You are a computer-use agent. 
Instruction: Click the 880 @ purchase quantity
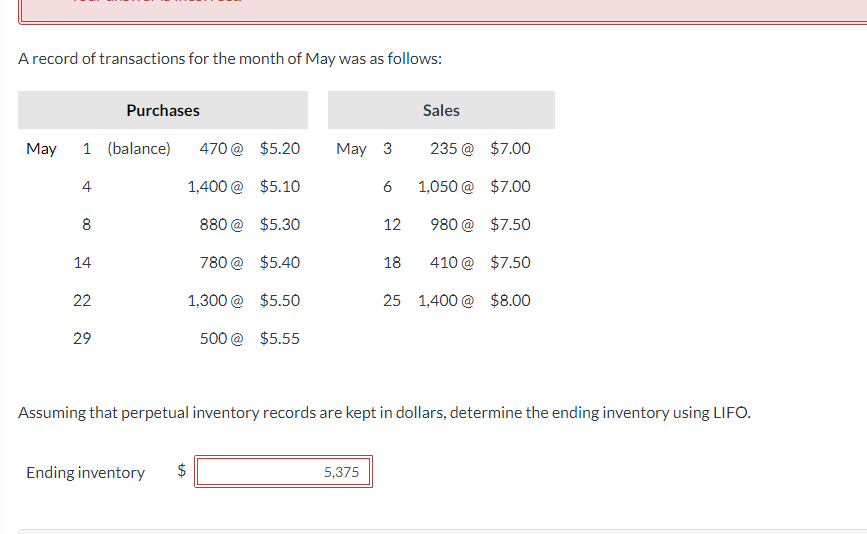[221, 224]
